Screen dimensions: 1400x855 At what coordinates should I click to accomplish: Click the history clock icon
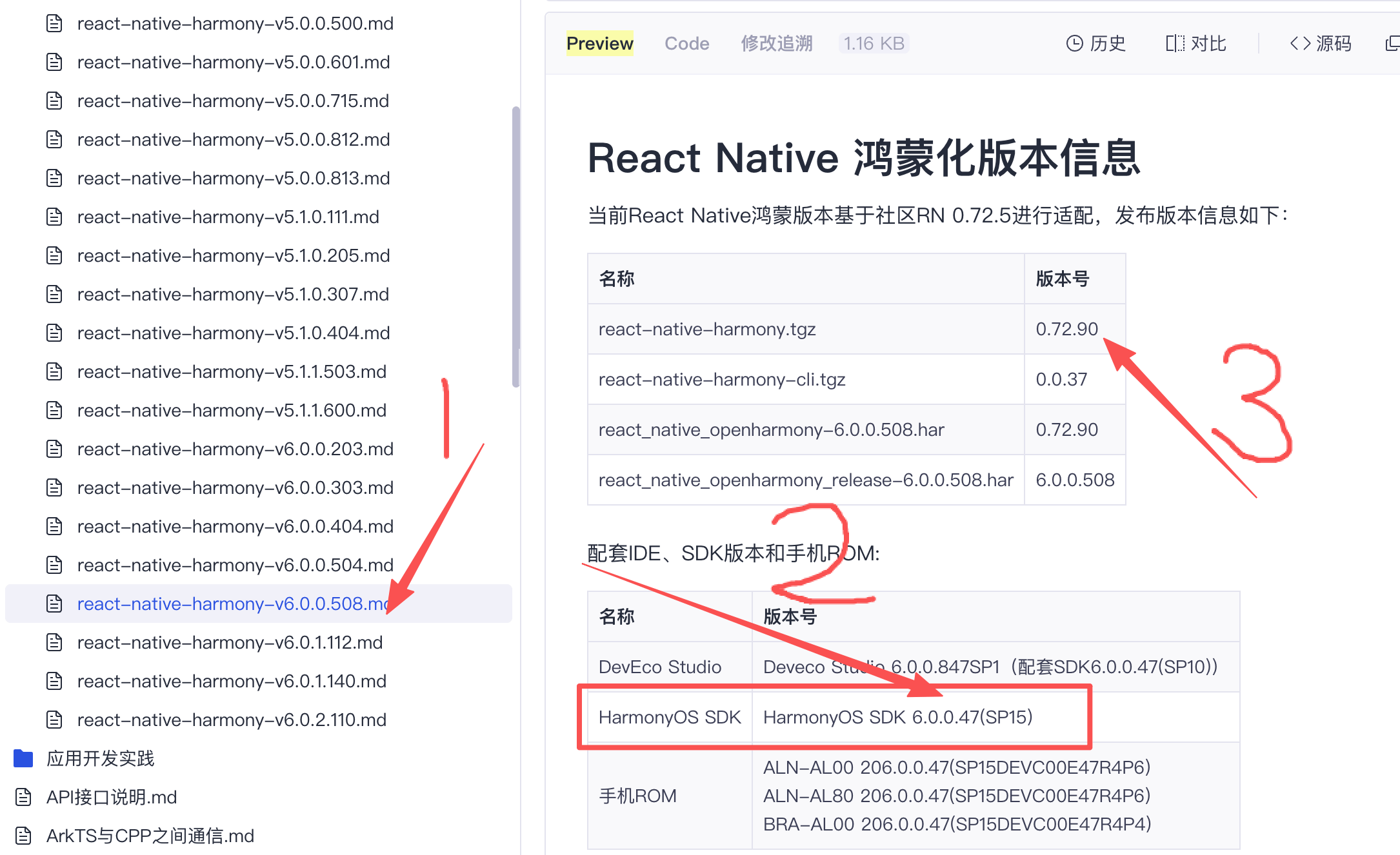1074,43
